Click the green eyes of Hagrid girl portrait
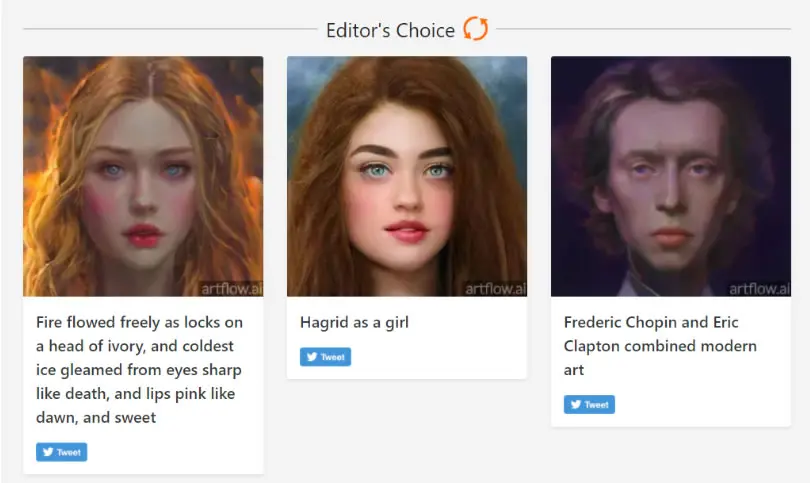 coord(408,169)
